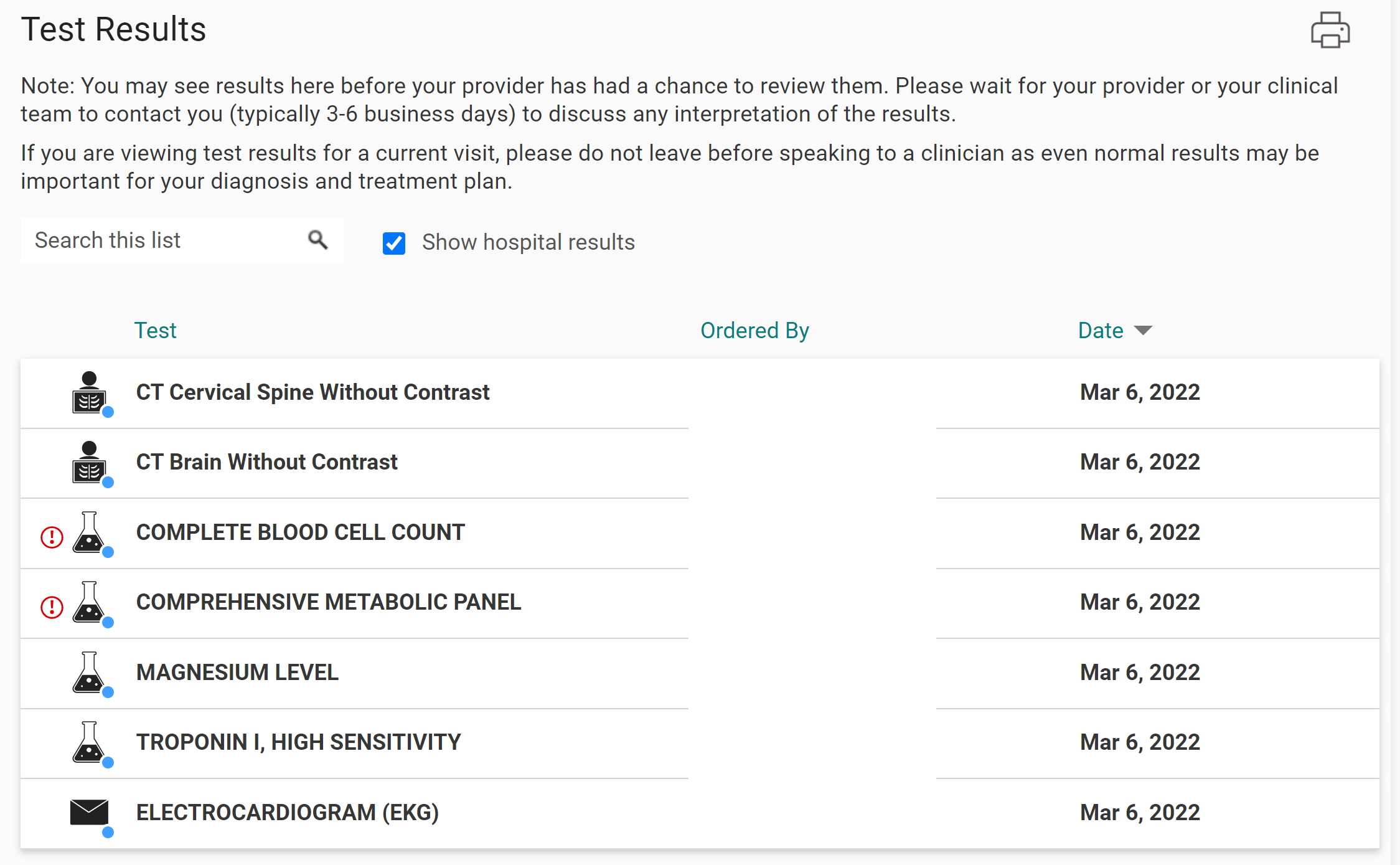Open the ELECTROCARDIOGRAM (EKG) result
The height and width of the screenshot is (865, 1400).
[288, 813]
